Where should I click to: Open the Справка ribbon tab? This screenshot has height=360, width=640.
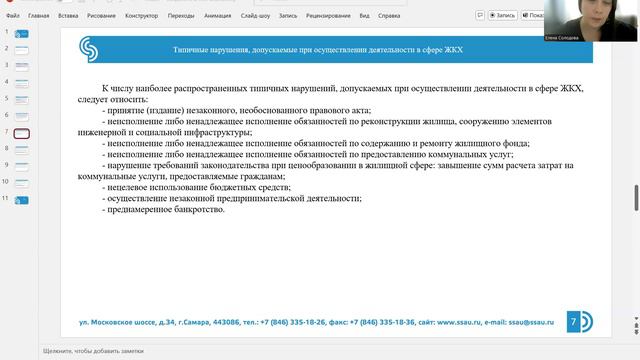389,16
